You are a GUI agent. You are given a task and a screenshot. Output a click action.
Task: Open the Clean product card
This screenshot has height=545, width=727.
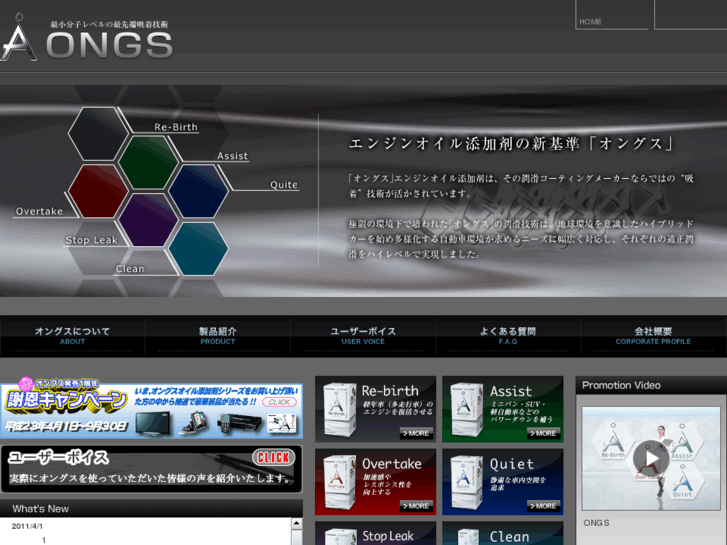click(503, 533)
